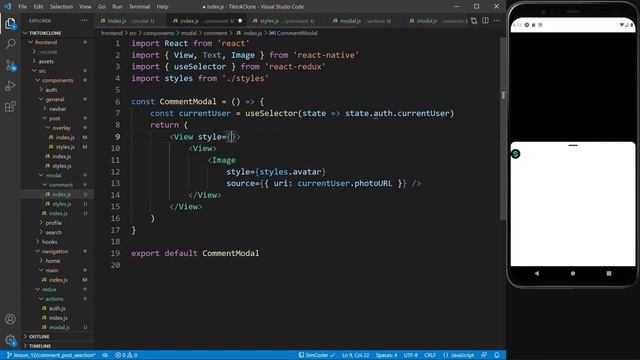Expand the navbar folder
The height and width of the screenshot is (360, 640).
(x=57, y=109)
